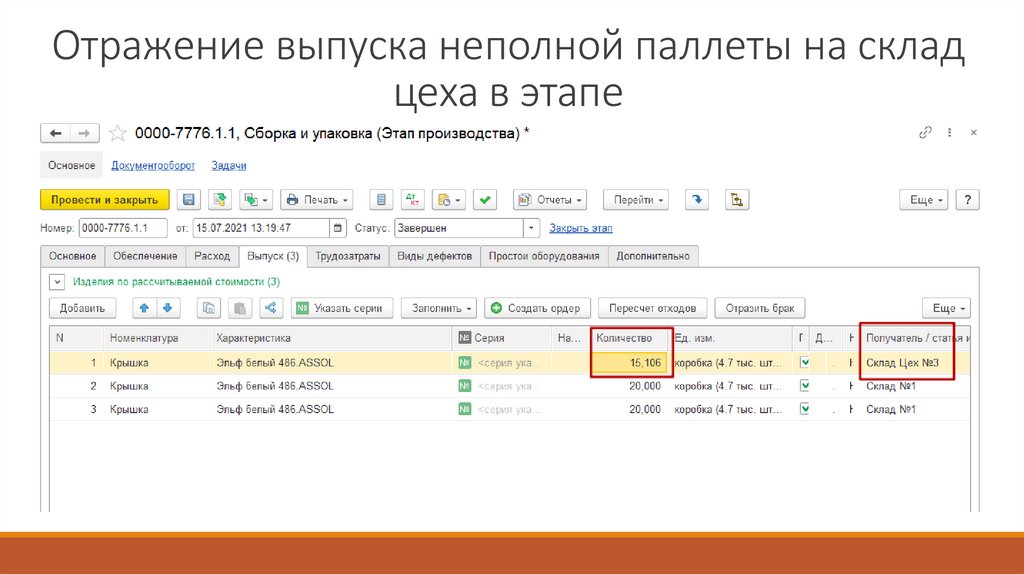Save document with floppy disk icon

point(189,200)
